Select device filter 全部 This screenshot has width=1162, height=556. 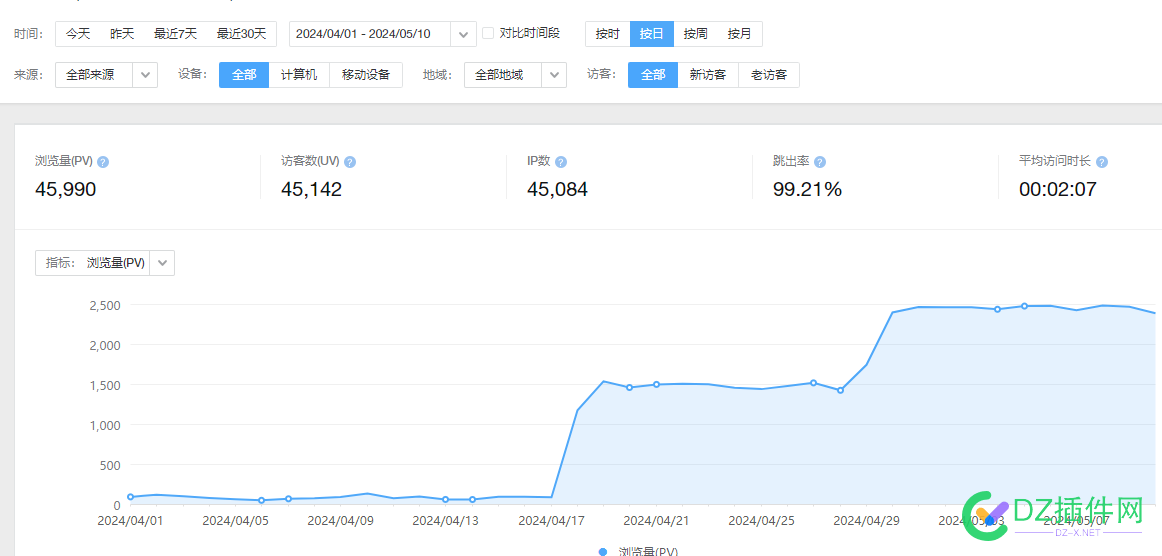pyautogui.click(x=244, y=75)
